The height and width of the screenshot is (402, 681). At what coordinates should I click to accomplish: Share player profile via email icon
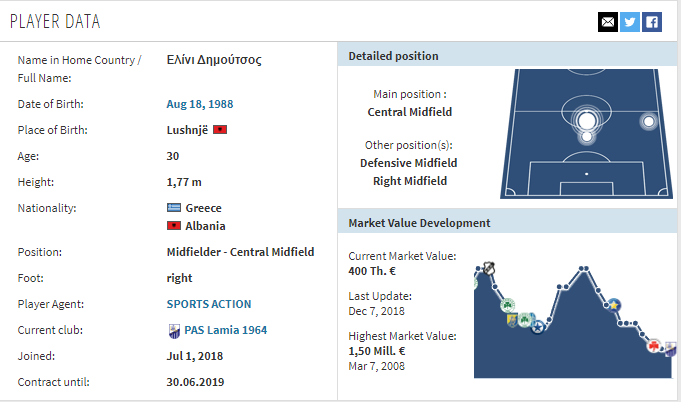[x=608, y=22]
